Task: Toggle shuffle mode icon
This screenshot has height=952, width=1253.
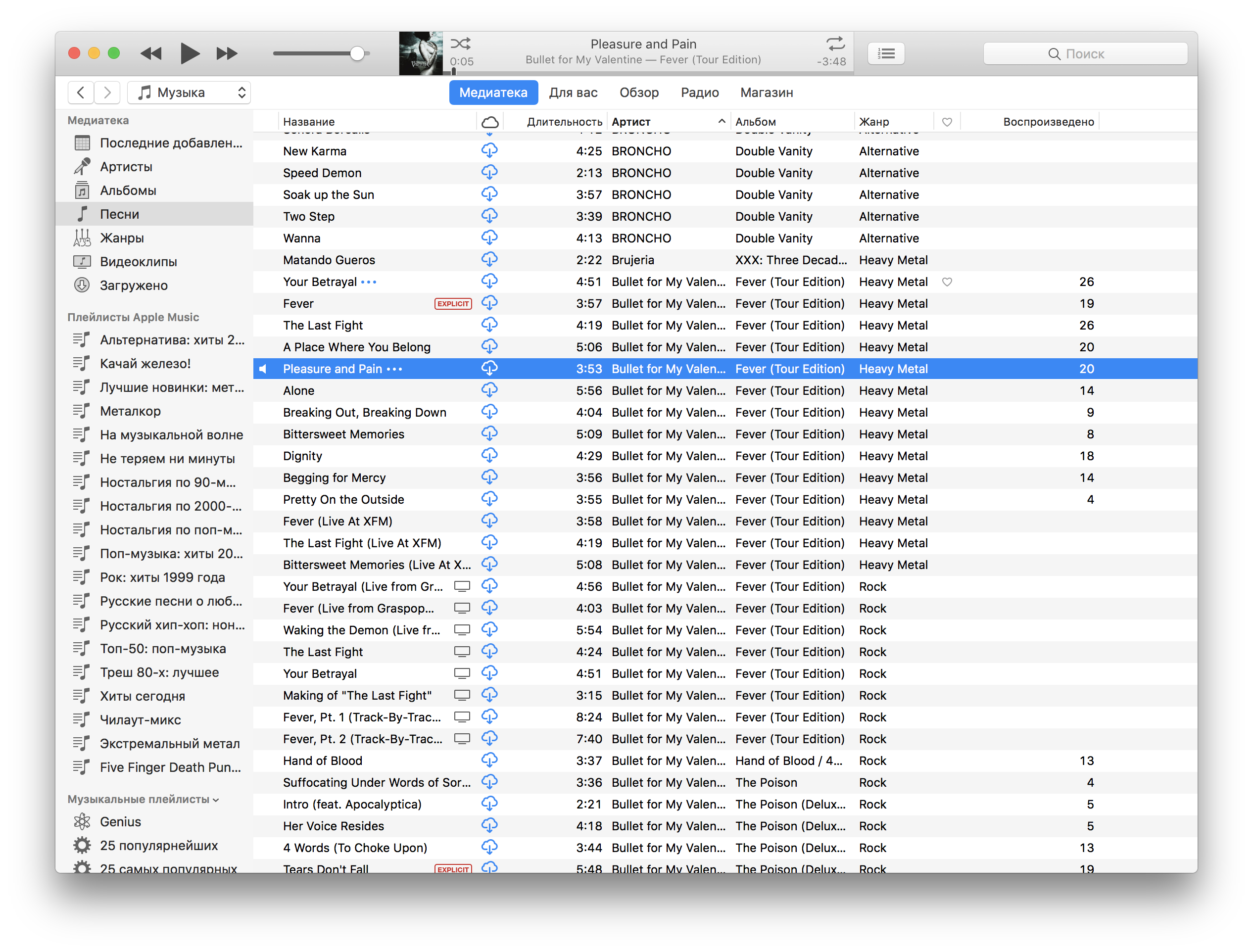Action: (x=460, y=43)
